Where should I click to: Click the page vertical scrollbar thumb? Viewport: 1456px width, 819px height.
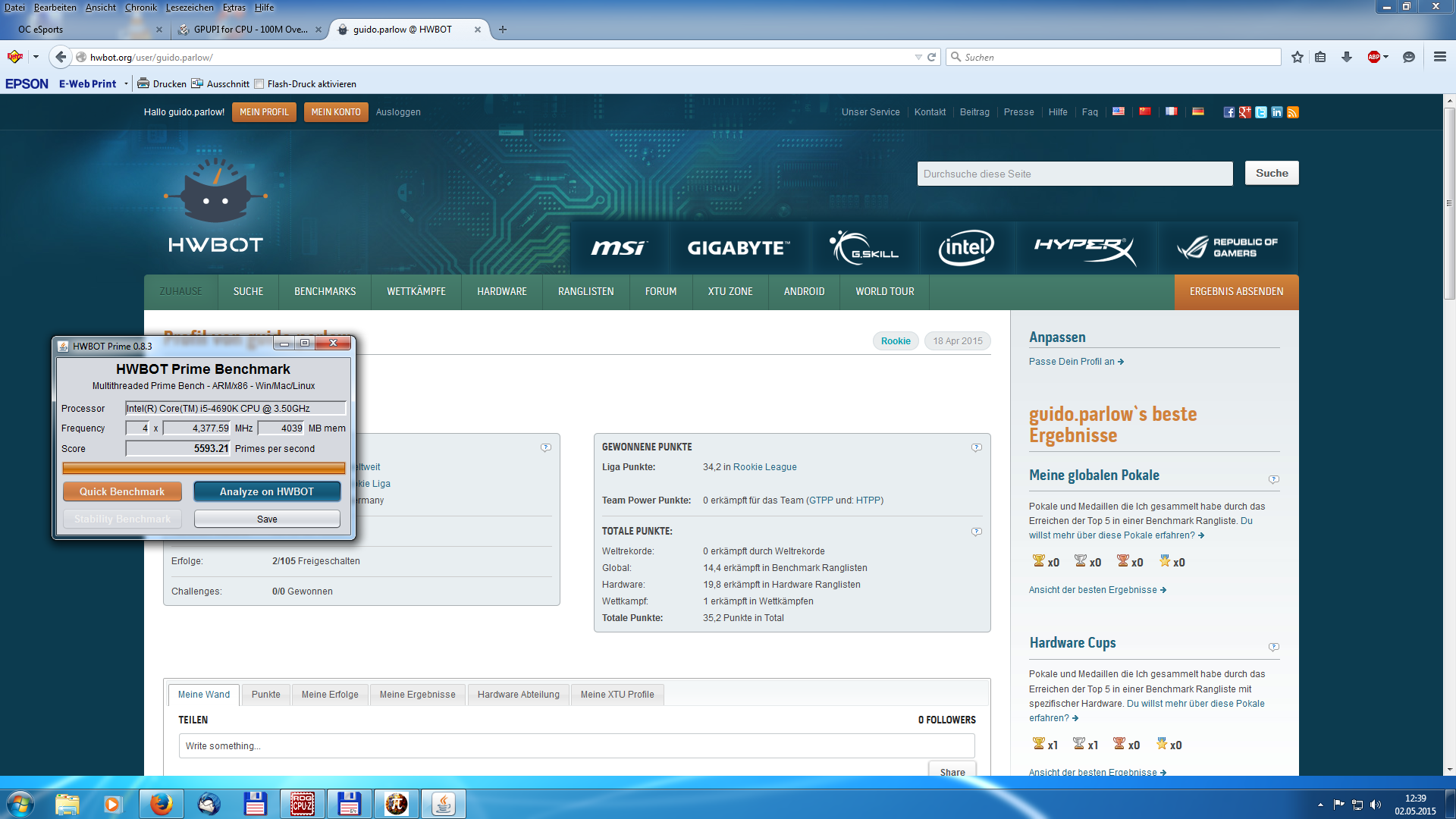[x=1449, y=203]
